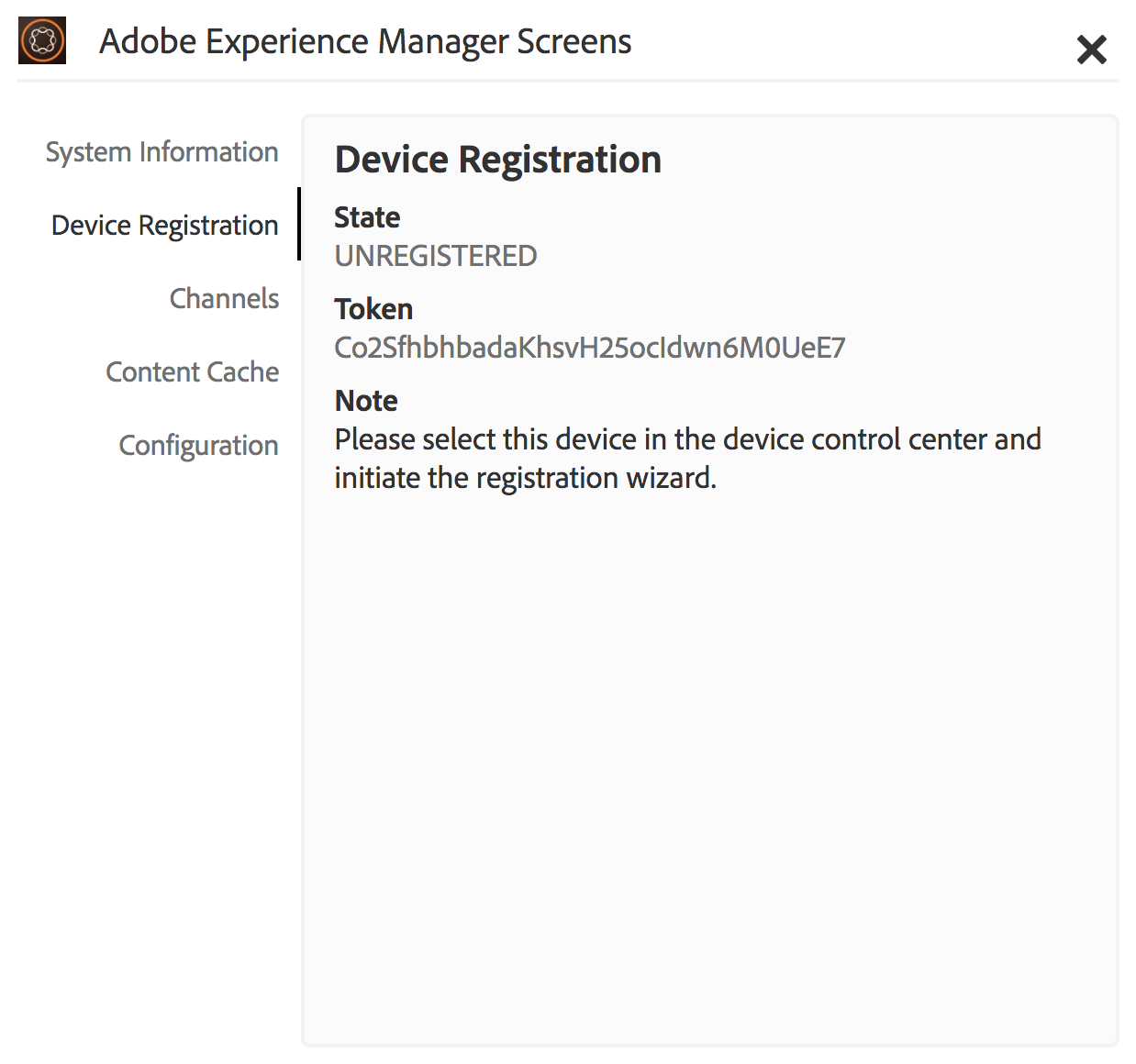The width and height of the screenshot is (1136, 1064).
Task: Click the Device Registration panel heading
Action: tap(497, 160)
